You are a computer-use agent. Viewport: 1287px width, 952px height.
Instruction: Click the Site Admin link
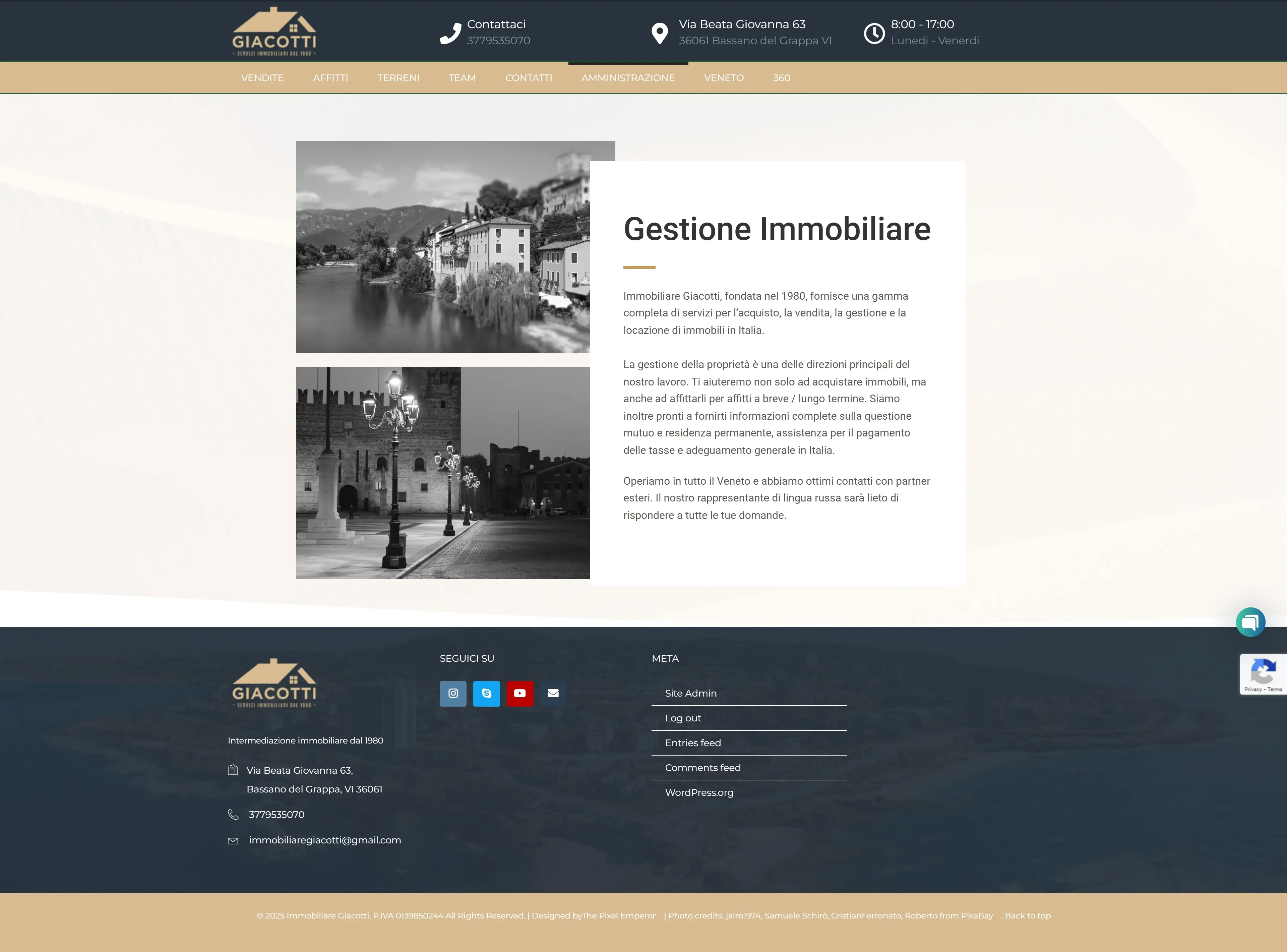(x=691, y=693)
